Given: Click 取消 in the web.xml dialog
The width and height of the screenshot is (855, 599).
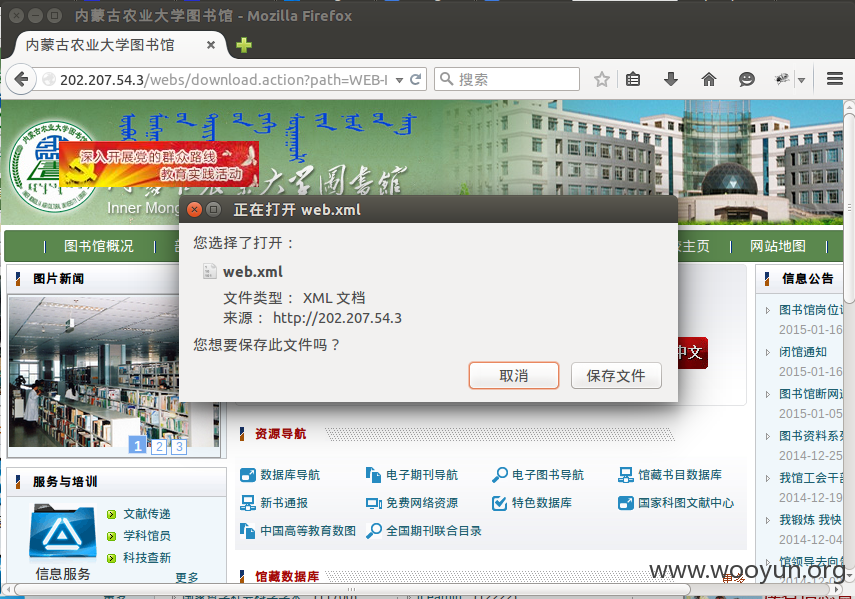Looking at the screenshot, I should [514, 376].
